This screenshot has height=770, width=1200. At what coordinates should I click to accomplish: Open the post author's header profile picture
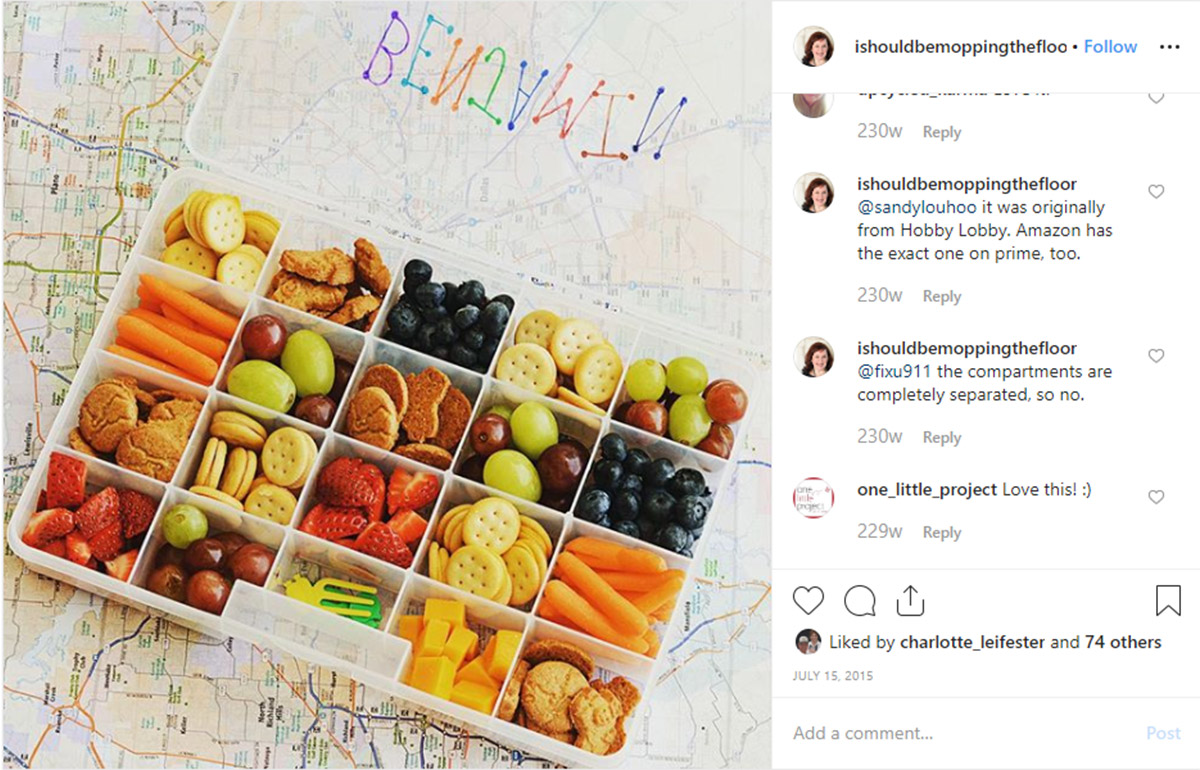(814, 47)
